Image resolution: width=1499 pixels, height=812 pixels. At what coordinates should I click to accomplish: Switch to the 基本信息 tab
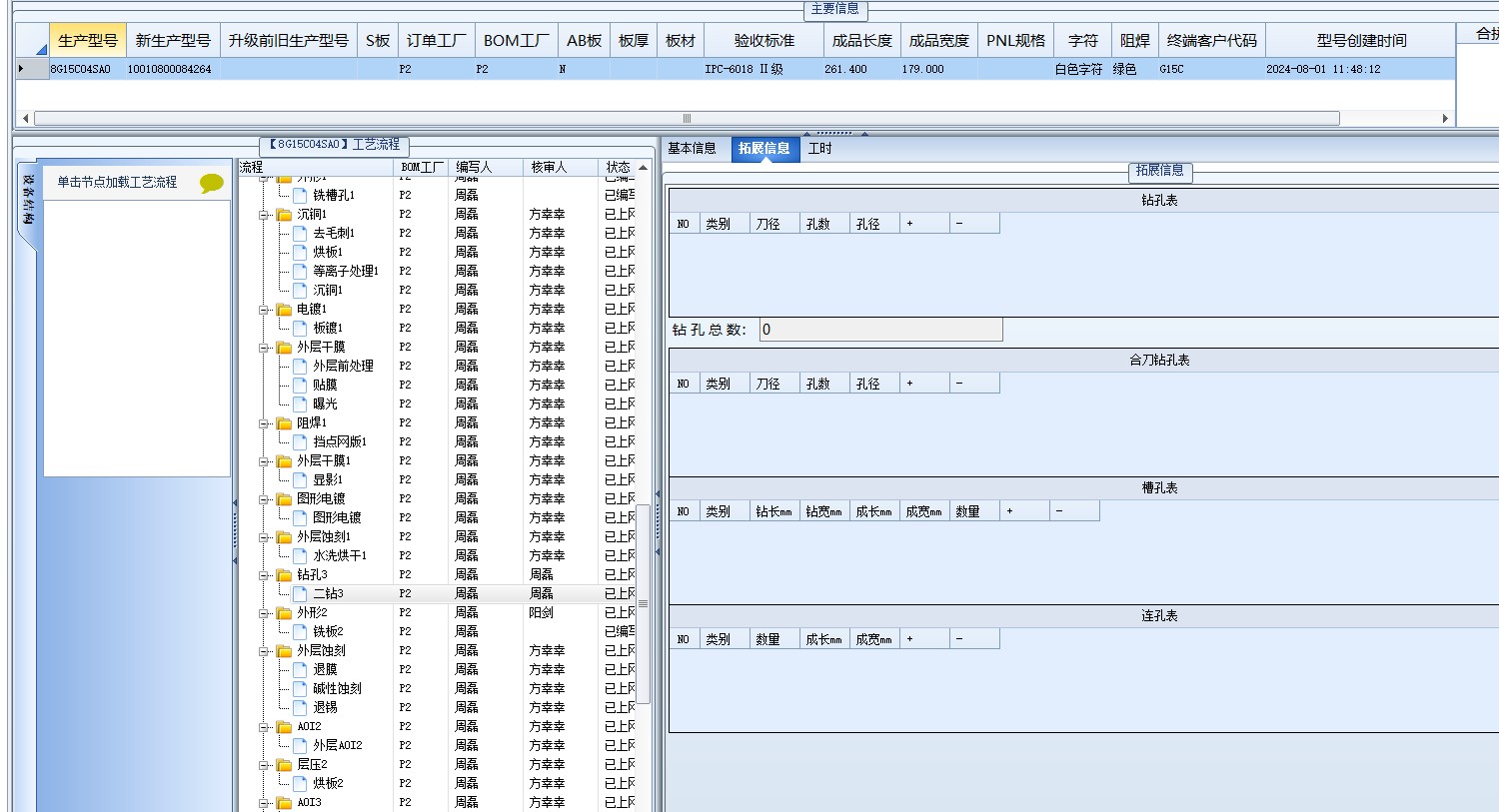[693, 149]
